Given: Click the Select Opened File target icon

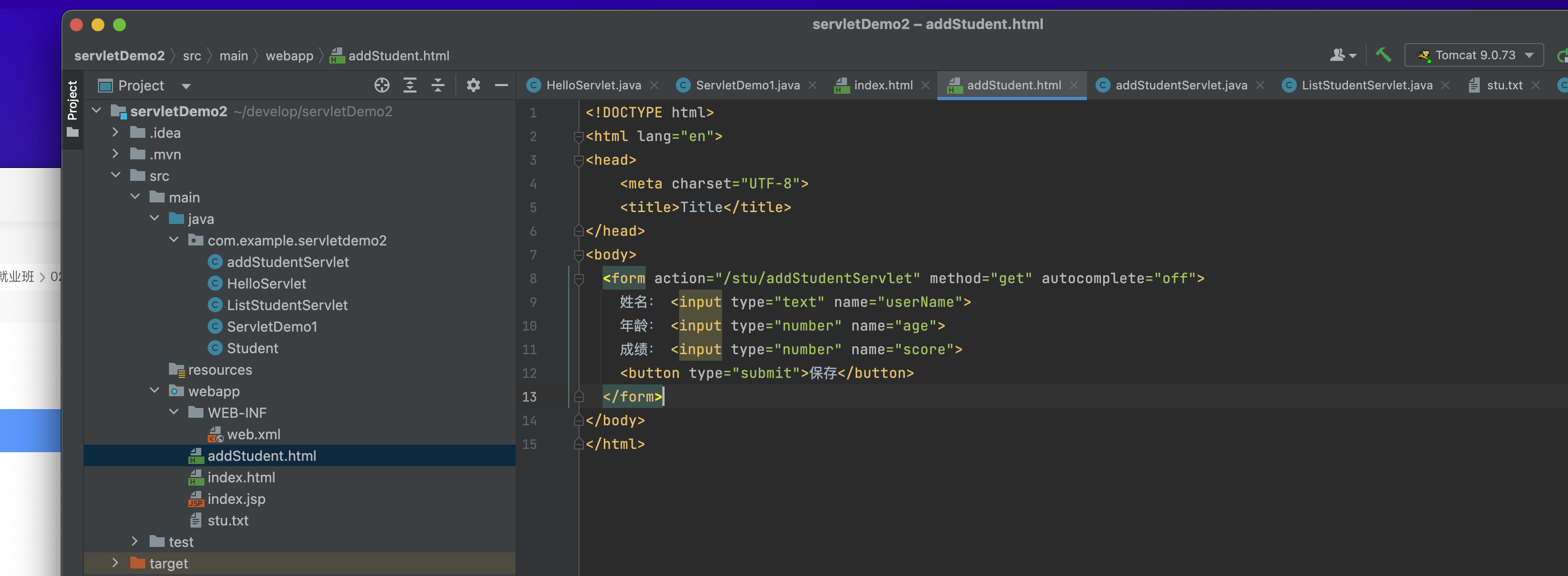Looking at the screenshot, I should [382, 85].
